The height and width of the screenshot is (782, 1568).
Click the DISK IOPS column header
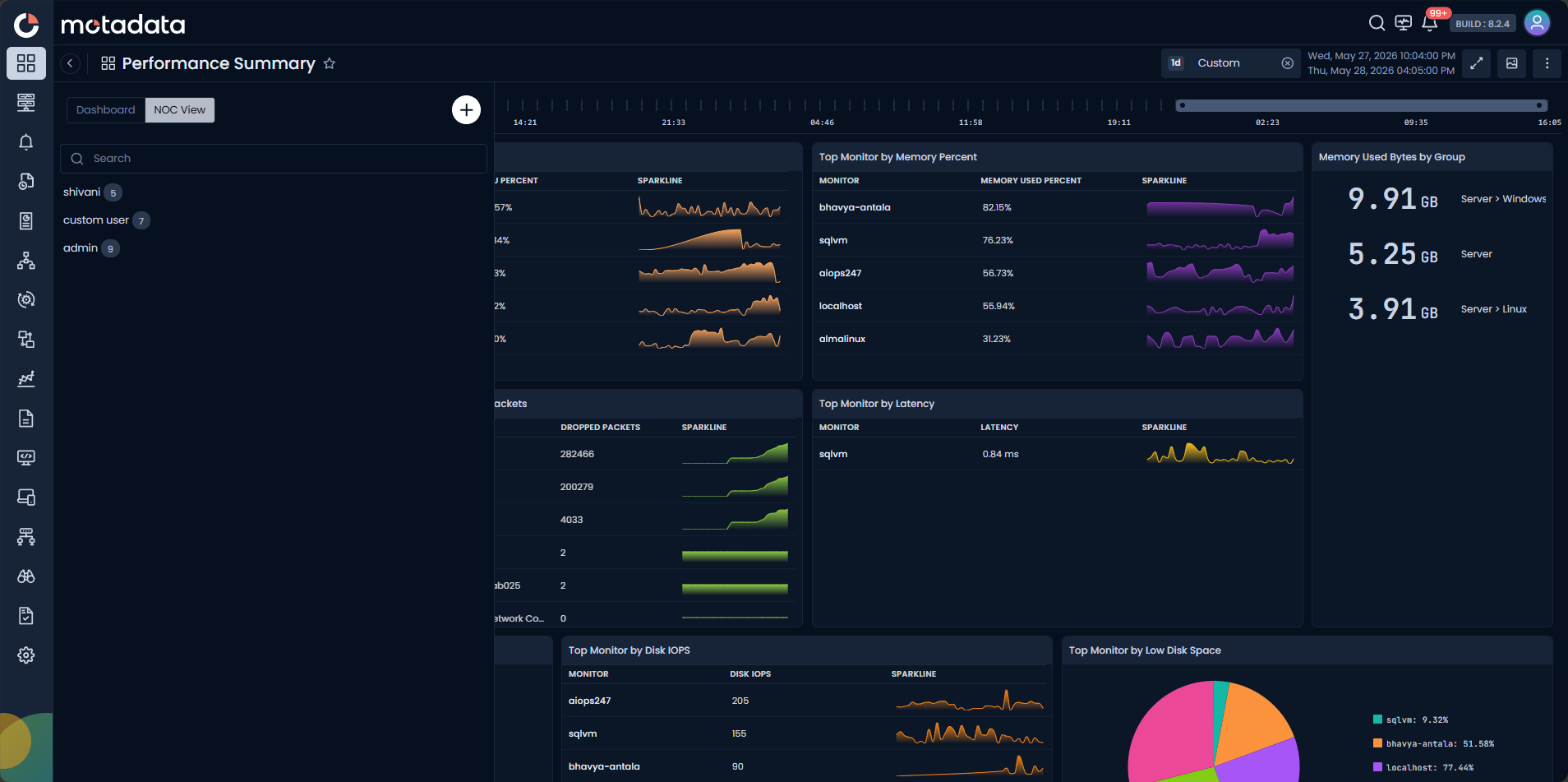[x=750, y=674]
